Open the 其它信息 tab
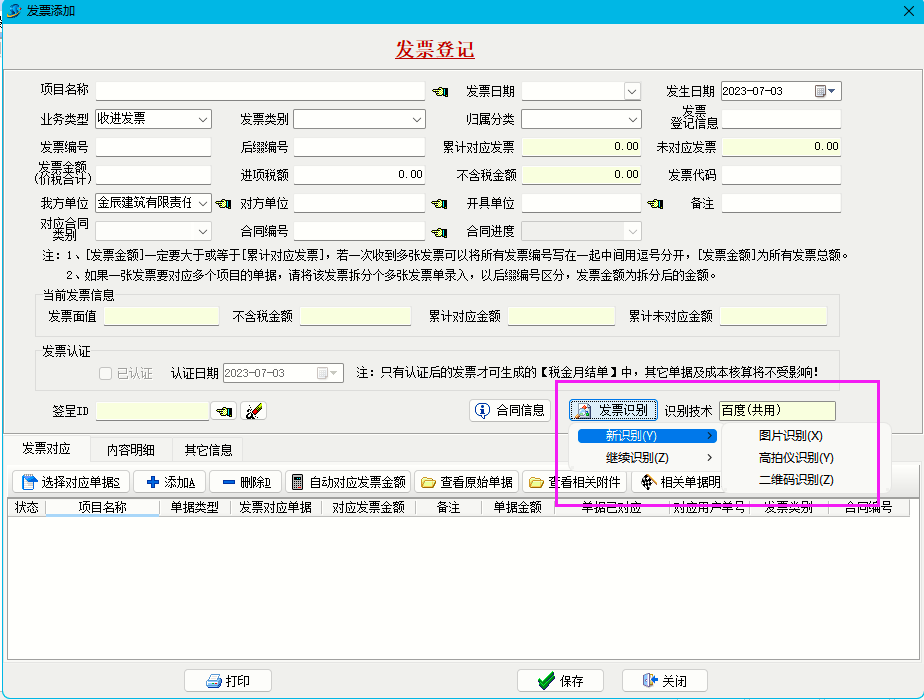Viewport: 924px width, 700px height. click(208, 450)
